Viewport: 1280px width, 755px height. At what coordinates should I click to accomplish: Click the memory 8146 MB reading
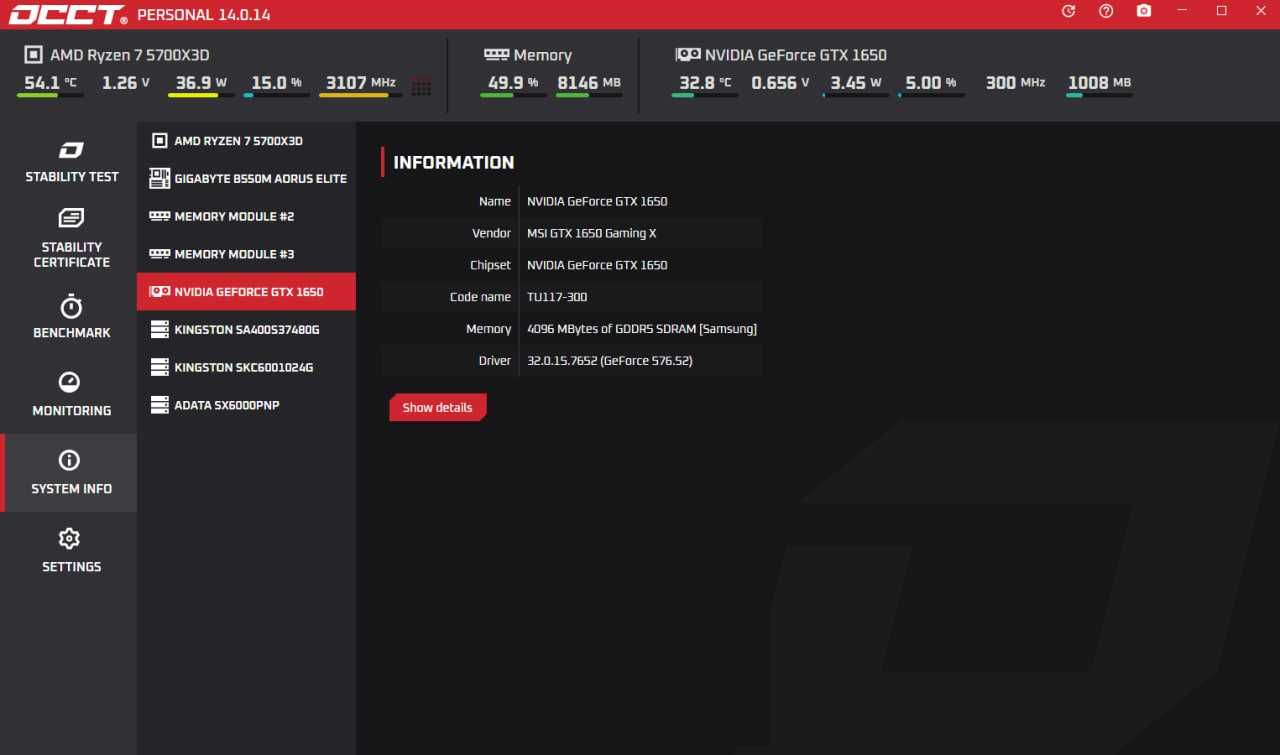pyautogui.click(x=589, y=83)
